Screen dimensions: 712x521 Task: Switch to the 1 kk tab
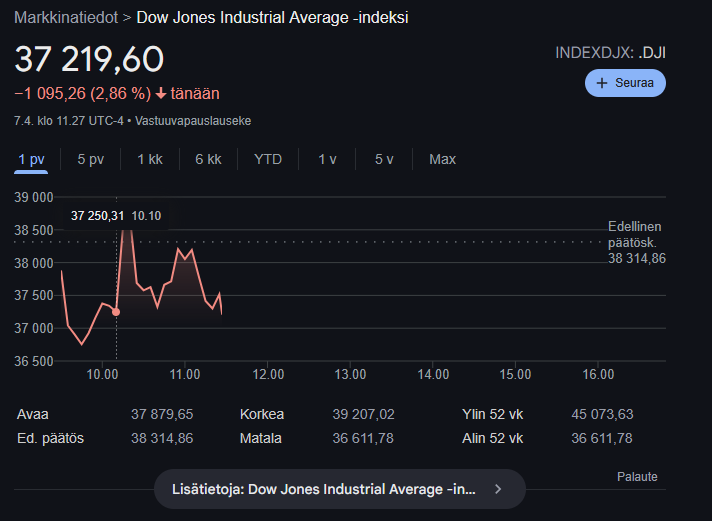tap(150, 159)
